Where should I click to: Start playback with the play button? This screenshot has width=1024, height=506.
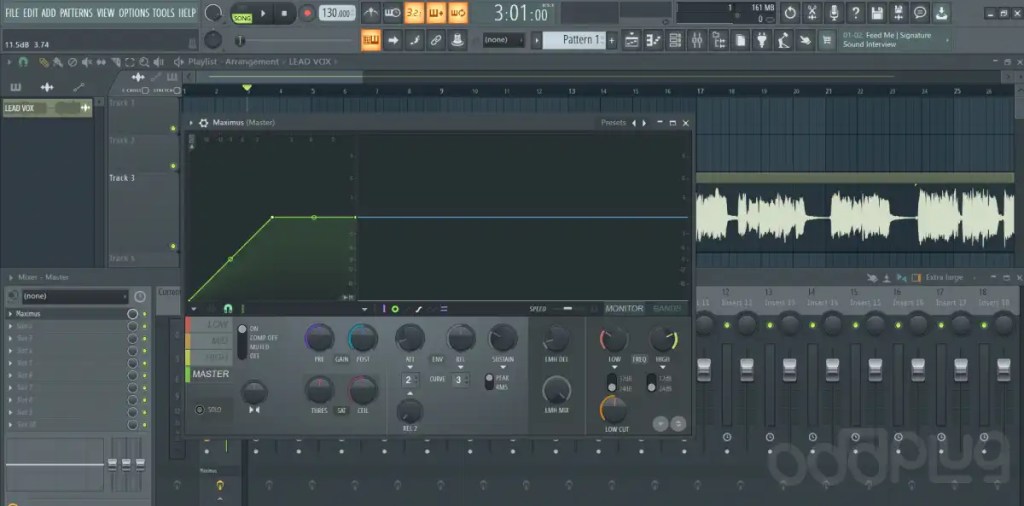[x=263, y=12]
